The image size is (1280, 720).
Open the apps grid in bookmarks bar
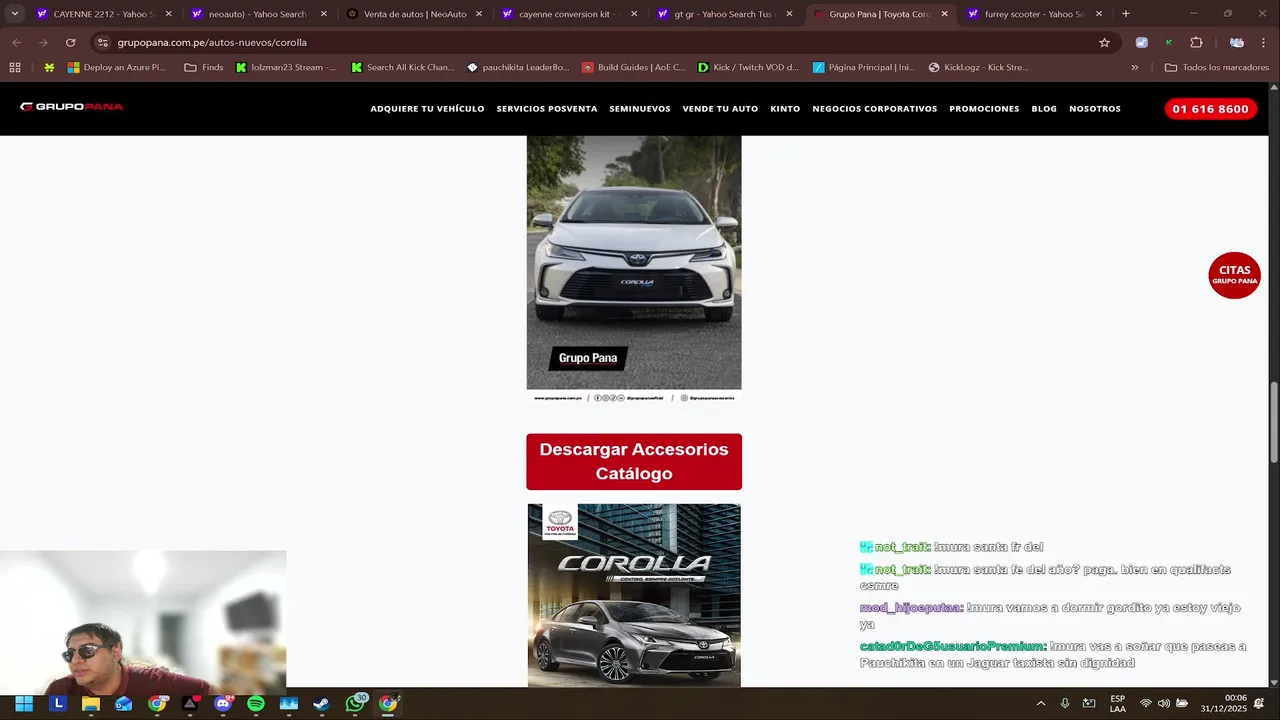[14, 67]
